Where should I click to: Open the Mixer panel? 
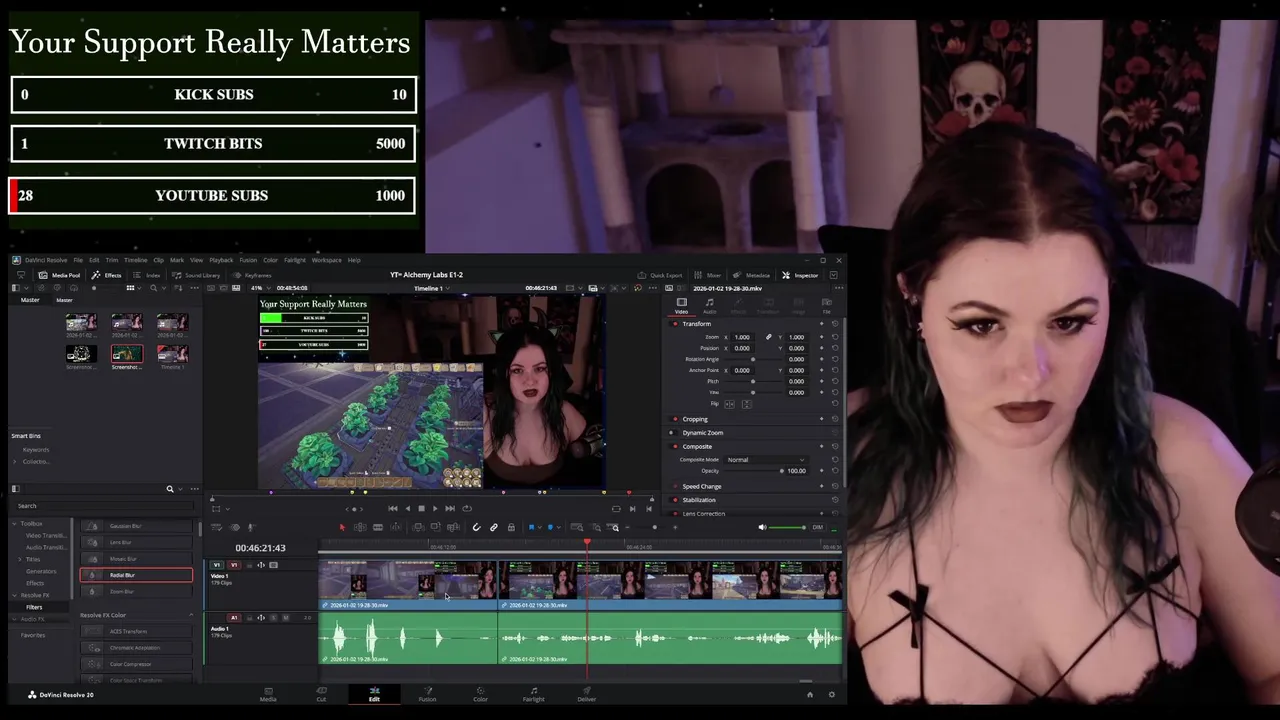[x=708, y=275]
